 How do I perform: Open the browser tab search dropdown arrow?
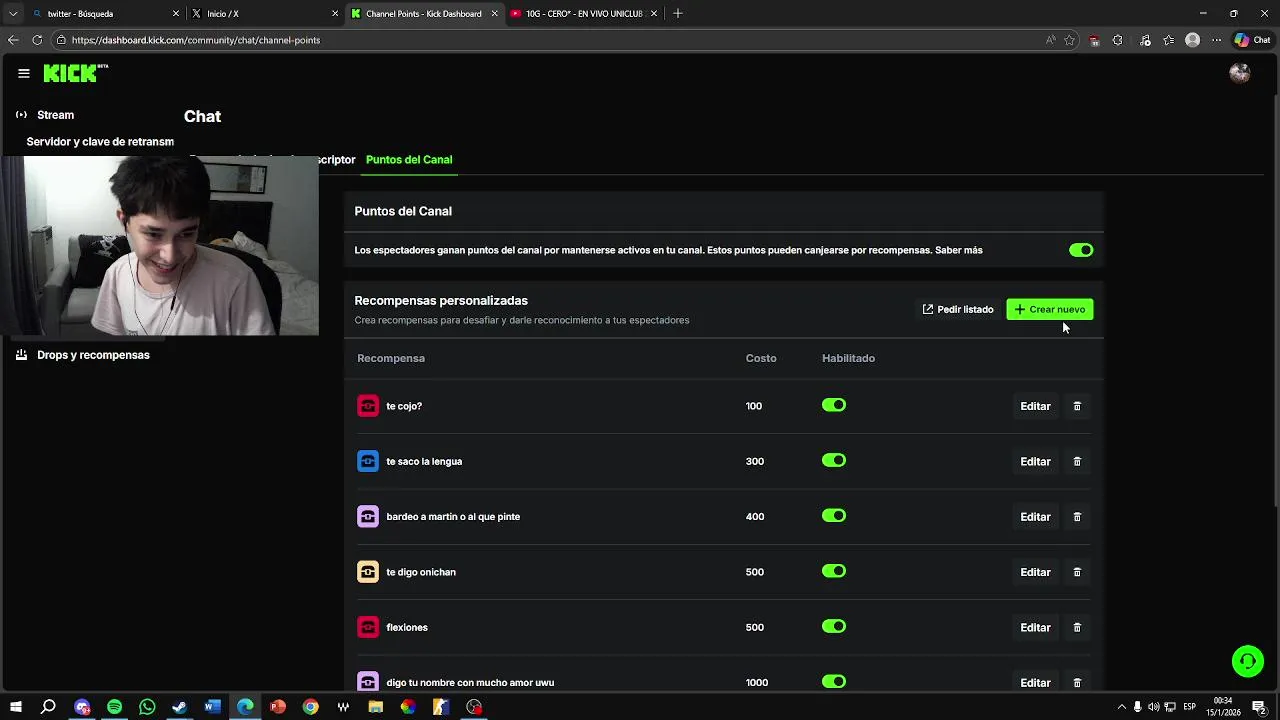[13, 13]
